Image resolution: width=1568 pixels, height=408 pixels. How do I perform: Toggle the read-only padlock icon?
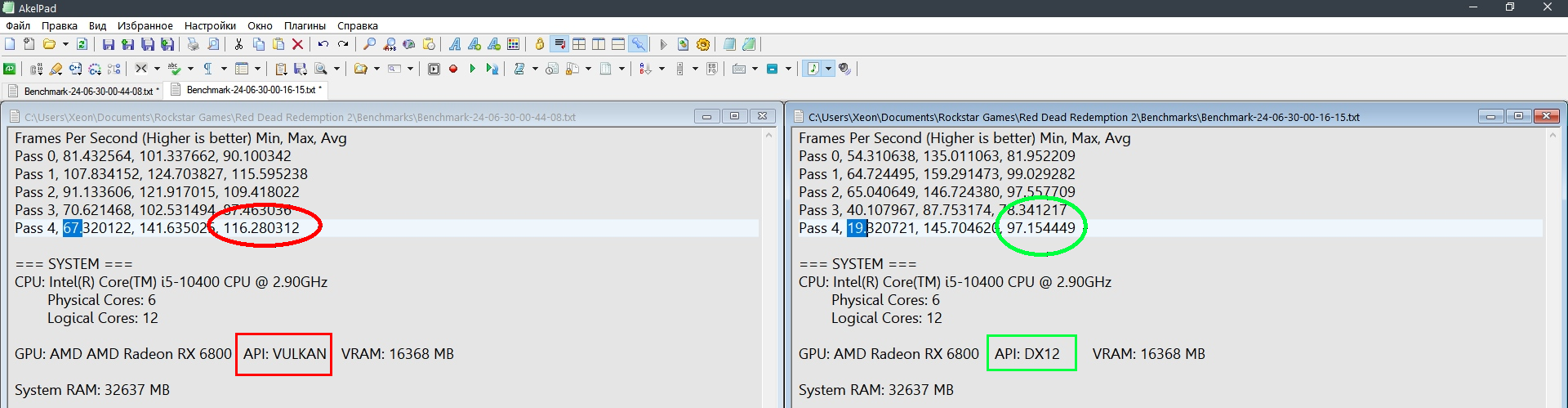(x=539, y=45)
